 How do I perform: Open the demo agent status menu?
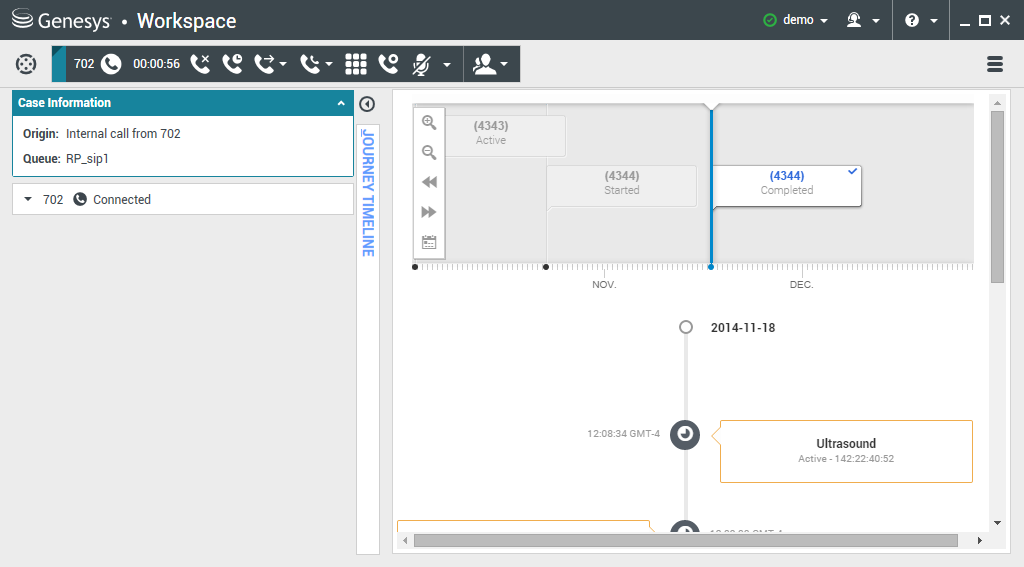pyautogui.click(x=796, y=20)
